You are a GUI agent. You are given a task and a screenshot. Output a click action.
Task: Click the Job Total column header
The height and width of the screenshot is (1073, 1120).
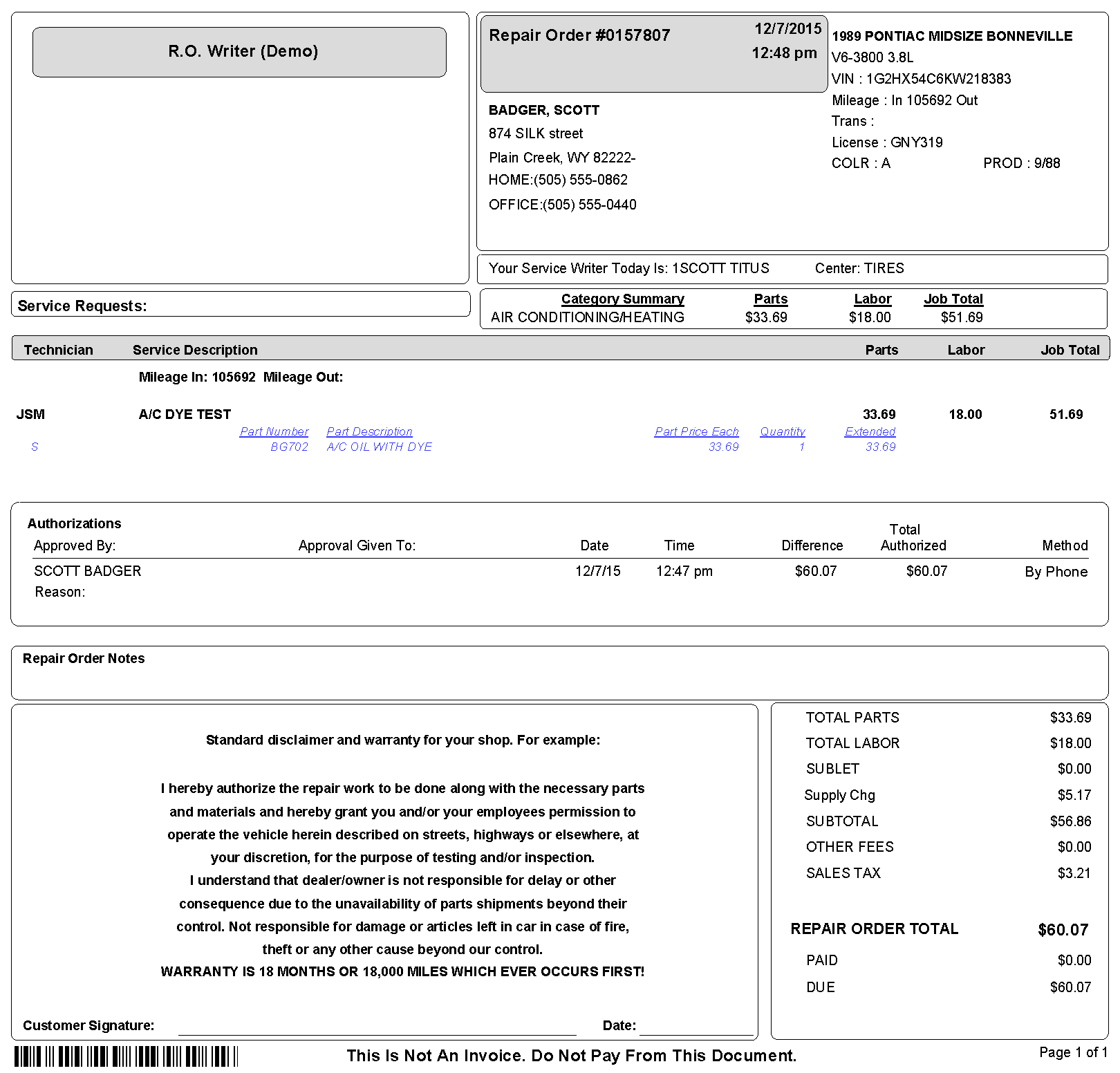953,299
